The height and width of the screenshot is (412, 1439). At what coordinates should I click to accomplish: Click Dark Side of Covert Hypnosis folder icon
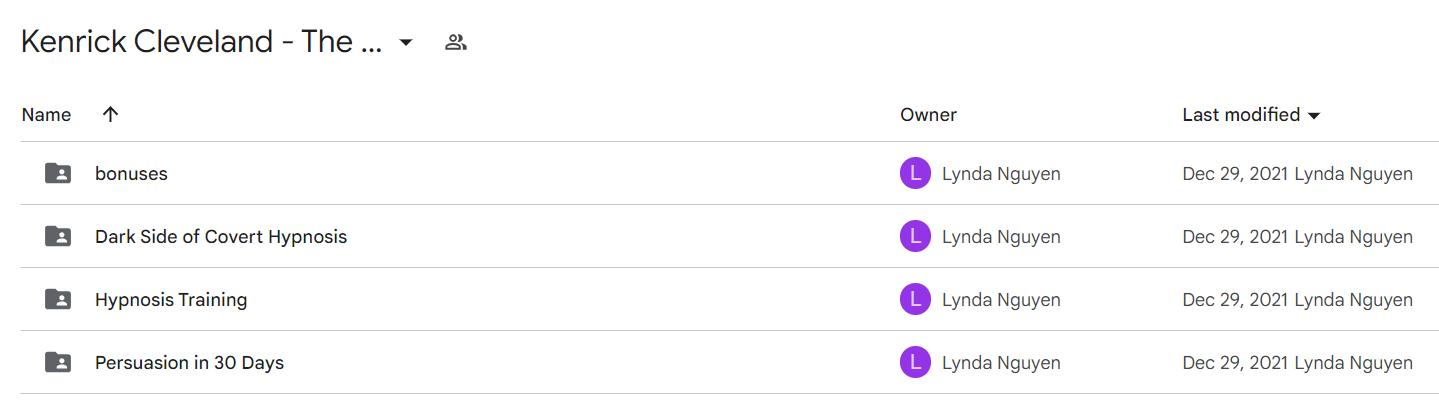pyautogui.click(x=58, y=236)
